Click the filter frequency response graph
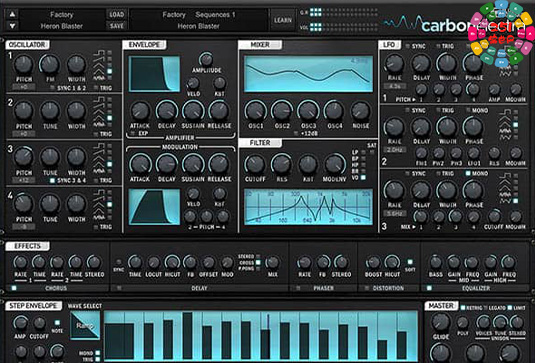This screenshot has width=535, height=363. pos(308,207)
